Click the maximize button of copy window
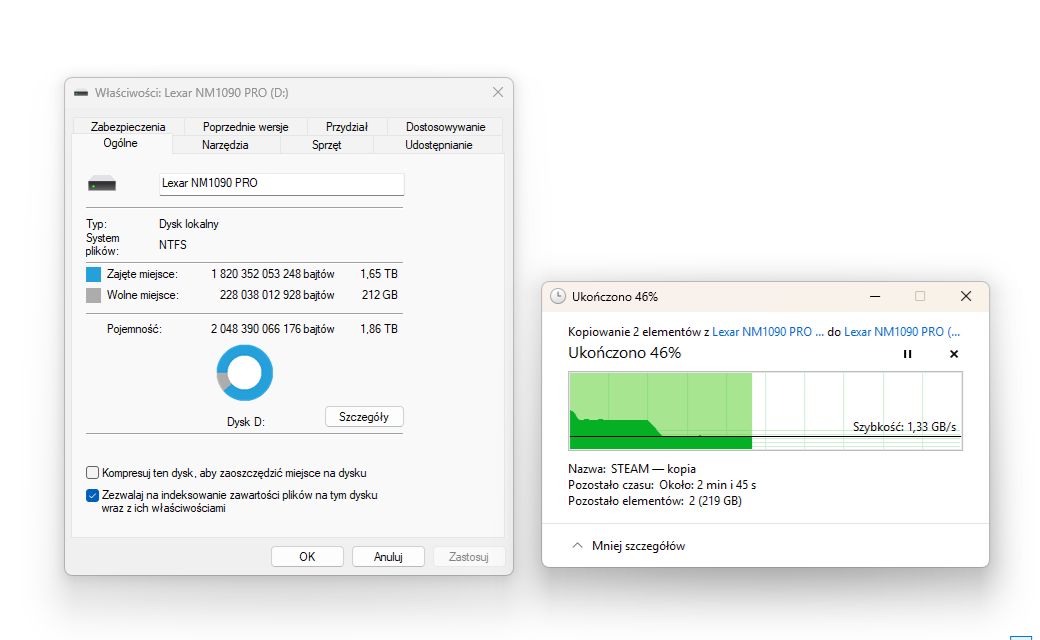The height and width of the screenshot is (640, 1040). click(920, 296)
